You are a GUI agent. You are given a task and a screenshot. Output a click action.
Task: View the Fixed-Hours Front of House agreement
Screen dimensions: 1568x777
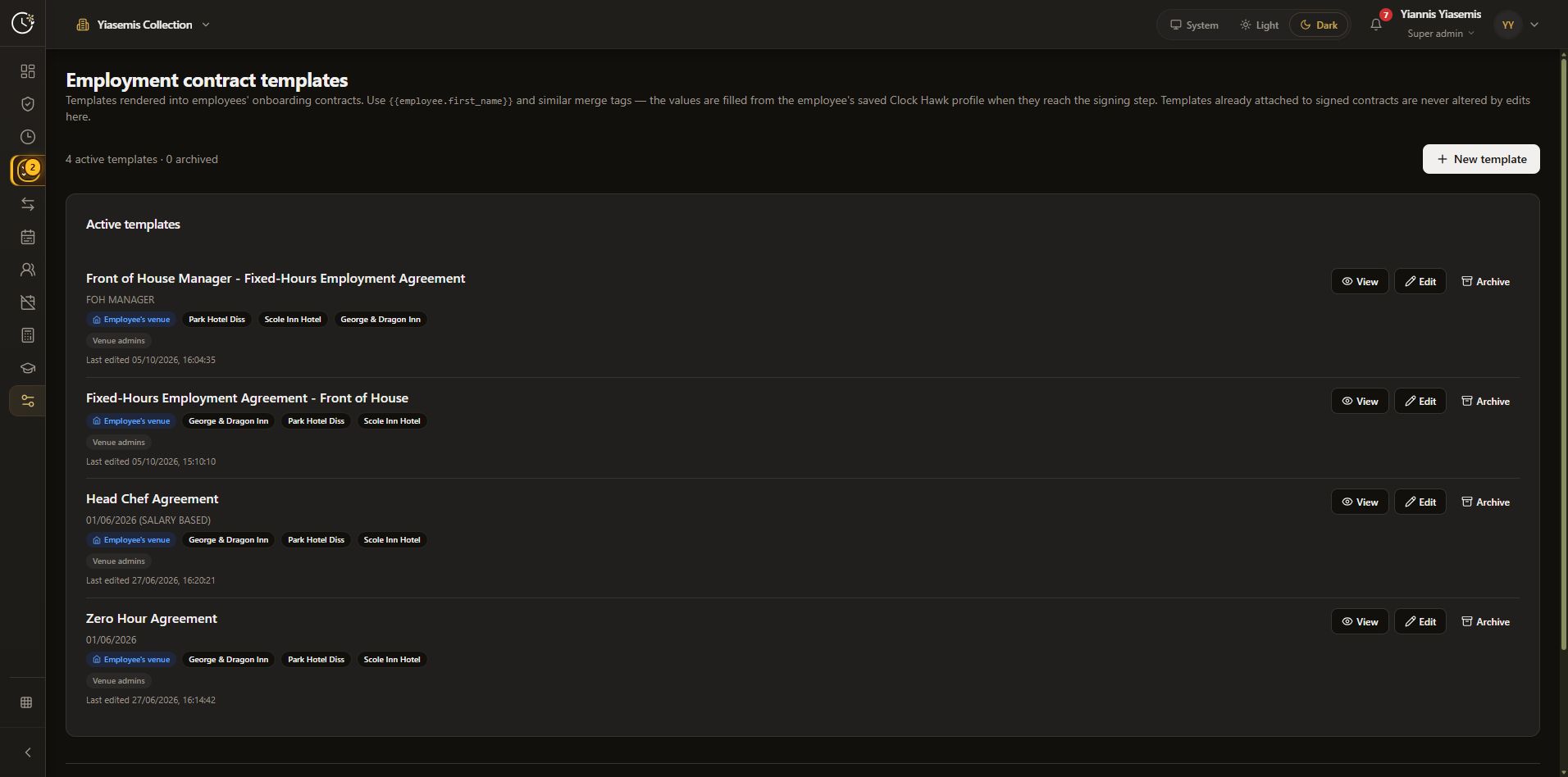[1360, 401]
